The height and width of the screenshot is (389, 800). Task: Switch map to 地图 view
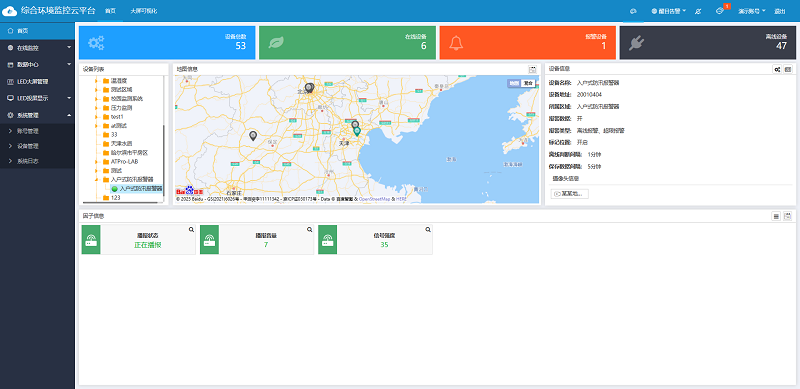pyautogui.click(x=514, y=83)
